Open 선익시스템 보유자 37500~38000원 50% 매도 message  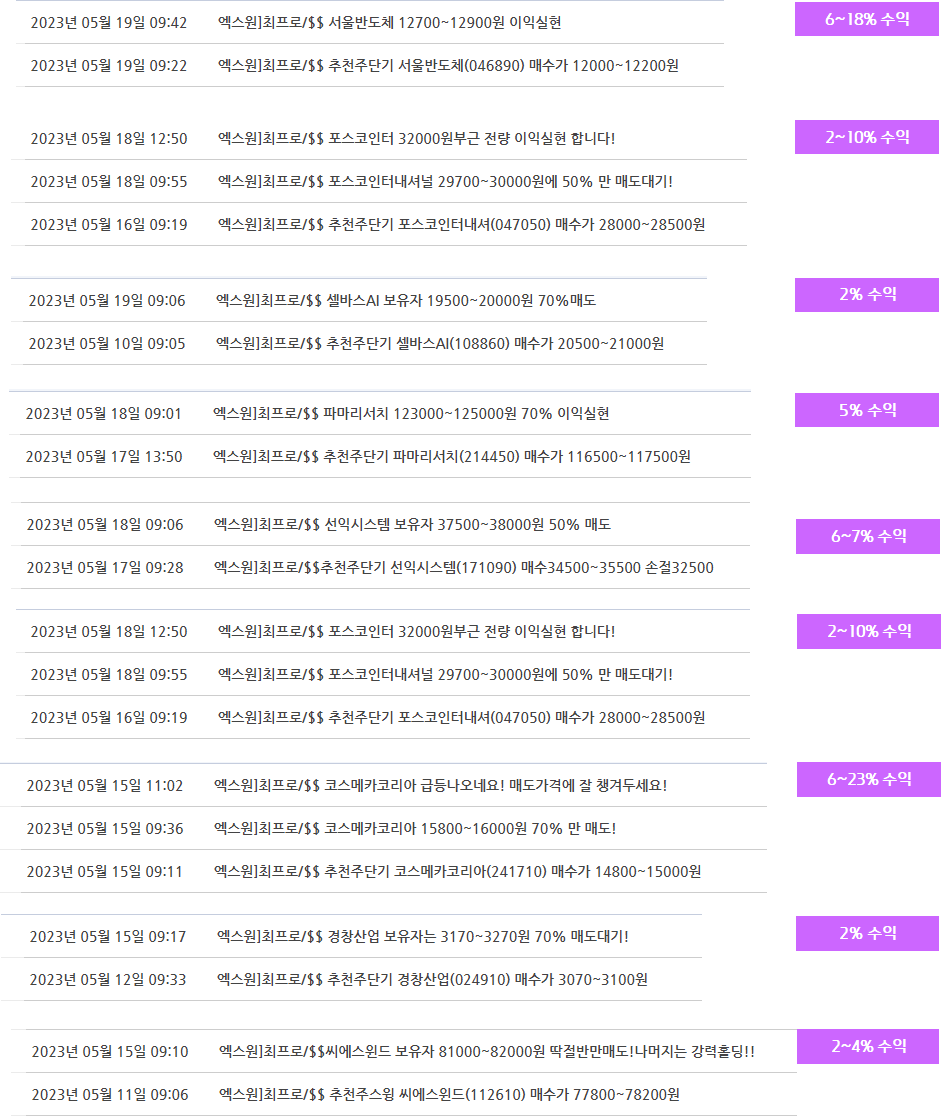pos(412,524)
